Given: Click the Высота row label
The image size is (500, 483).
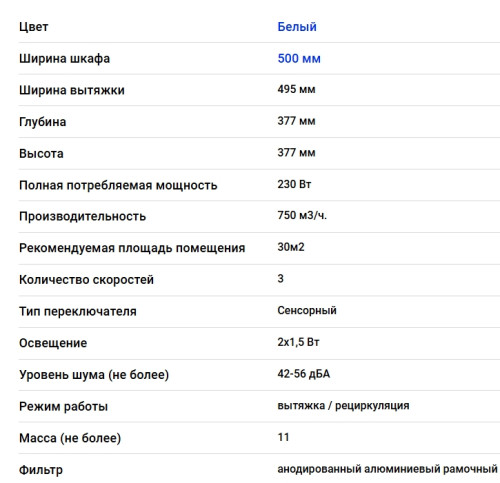Looking at the screenshot, I should tap(41, 154).
